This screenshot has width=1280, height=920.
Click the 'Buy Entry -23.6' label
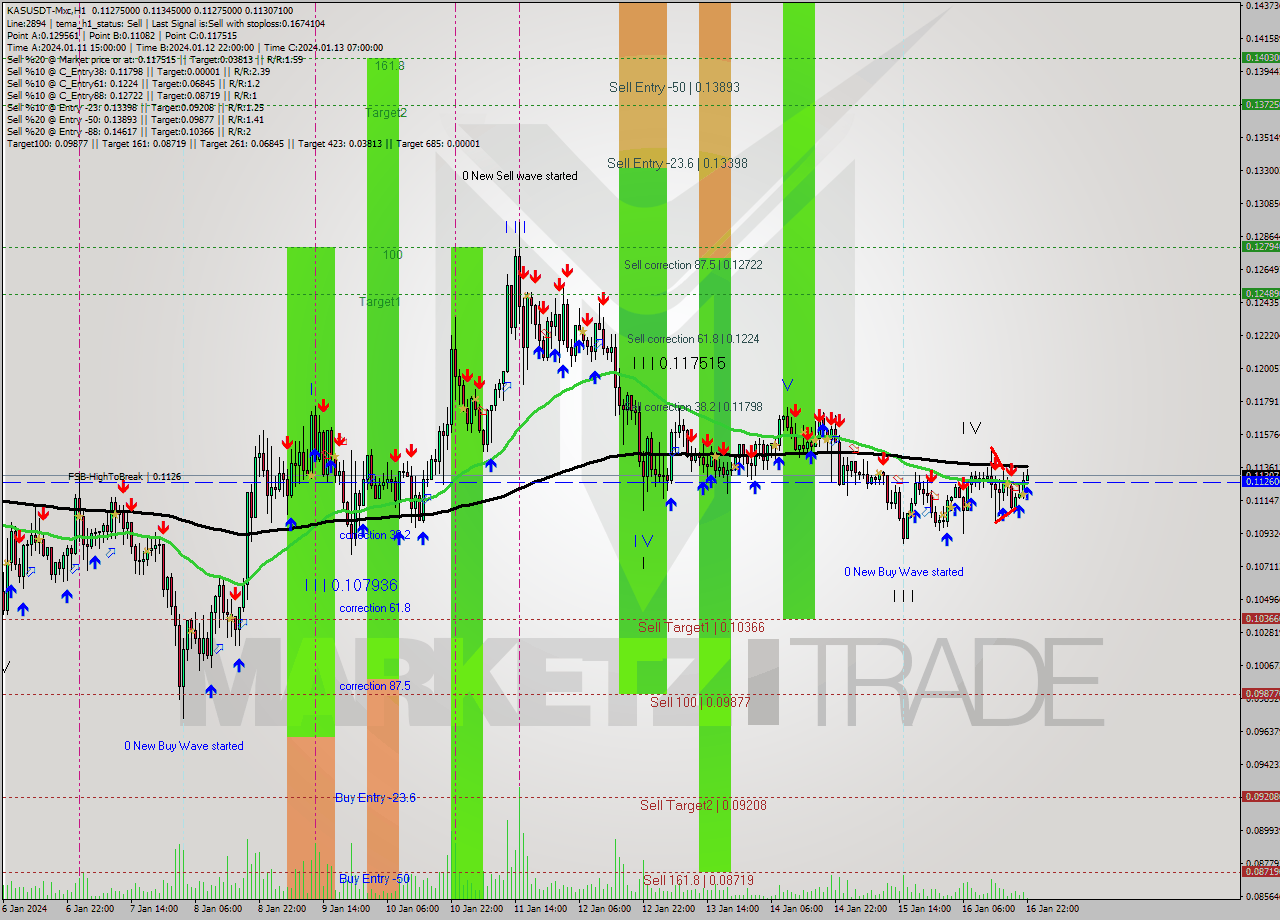[x=376, y=798]
